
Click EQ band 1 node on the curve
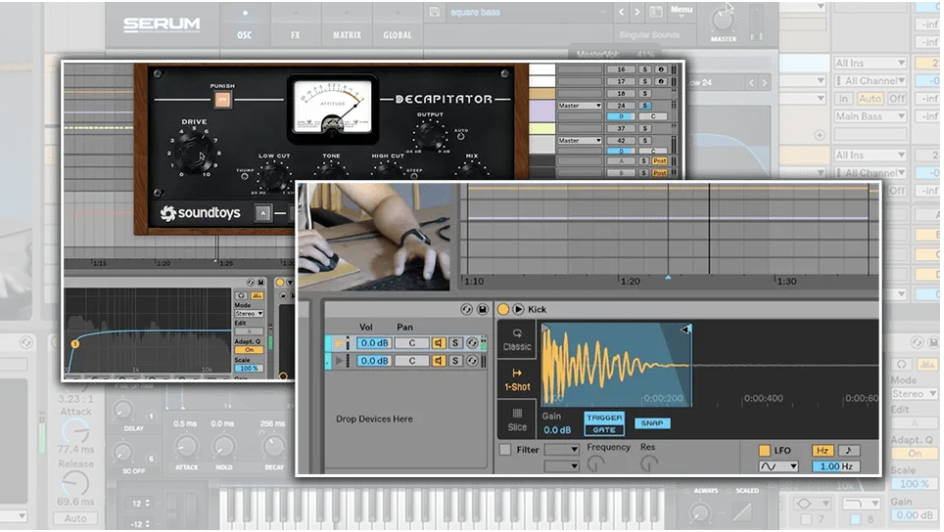pyautogui.click(x=75, y=344)
